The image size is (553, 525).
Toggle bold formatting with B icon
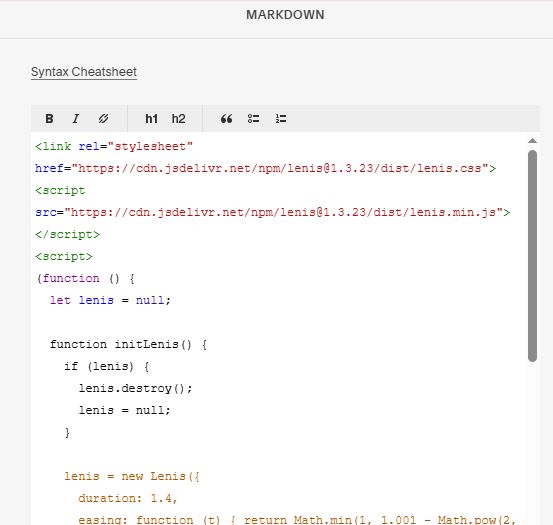49,118
